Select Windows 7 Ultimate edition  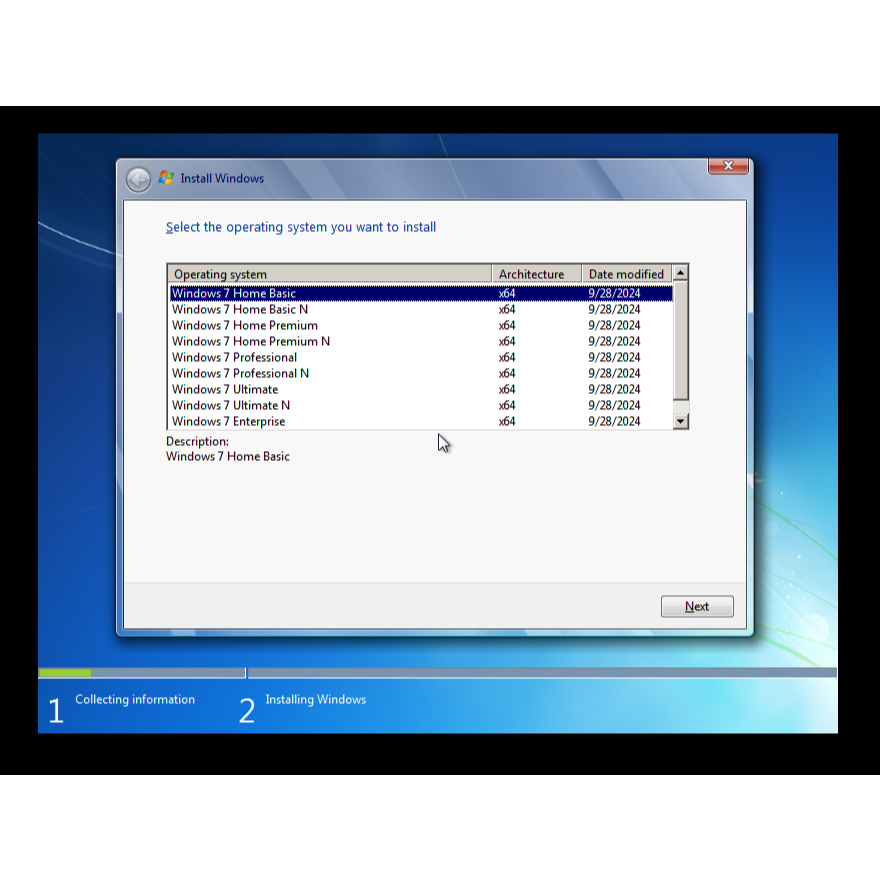(421, 389)
